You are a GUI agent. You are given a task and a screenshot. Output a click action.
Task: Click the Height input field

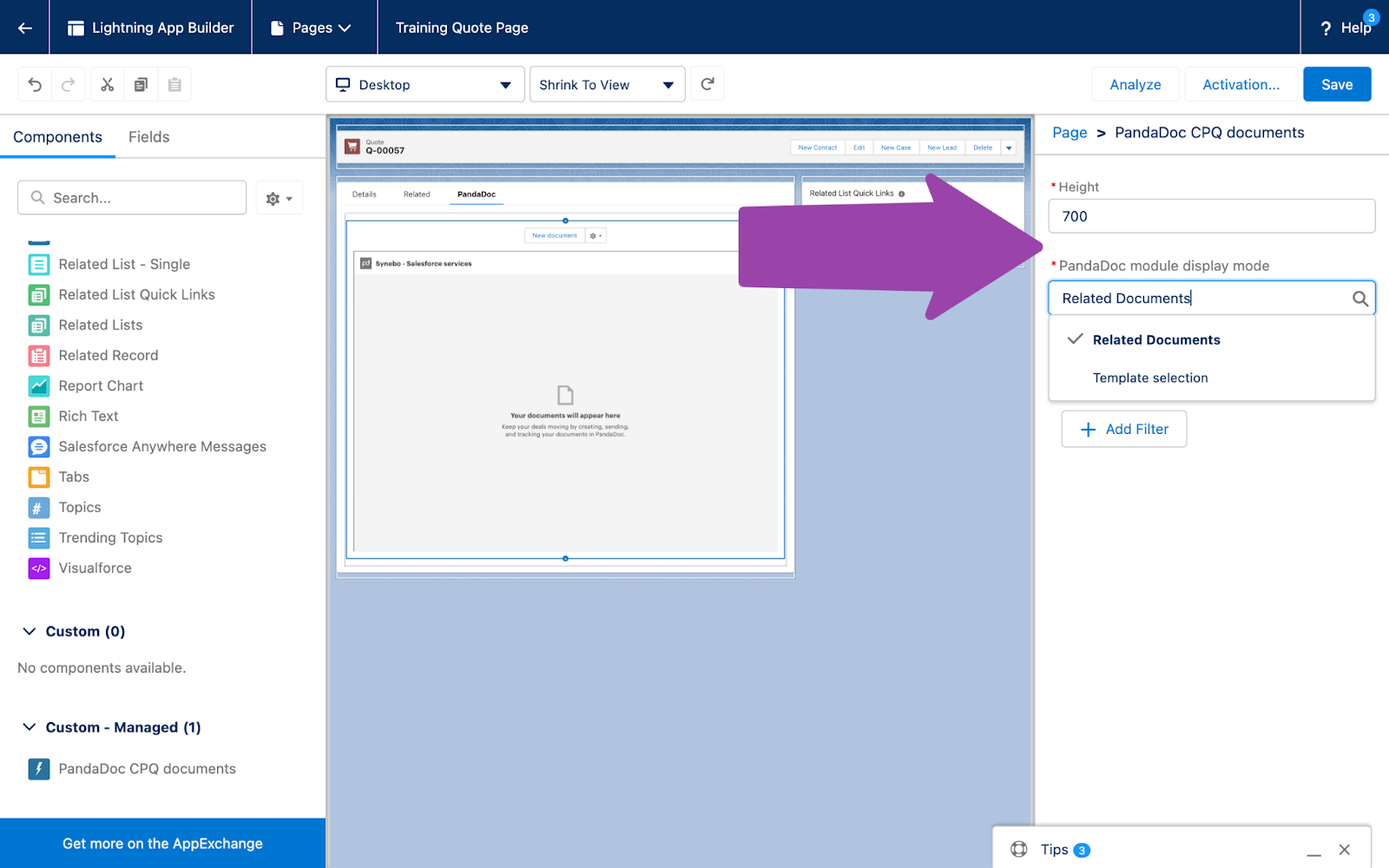point(1212,216)
